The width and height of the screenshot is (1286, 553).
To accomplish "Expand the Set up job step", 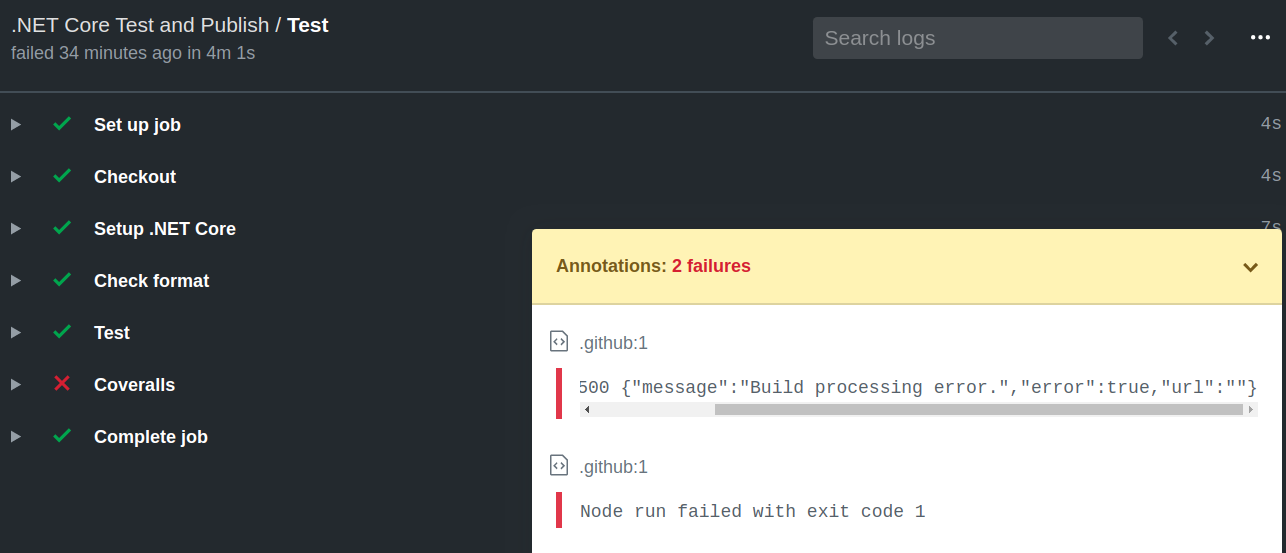I will pyautogui.click(x=15, y=124).
